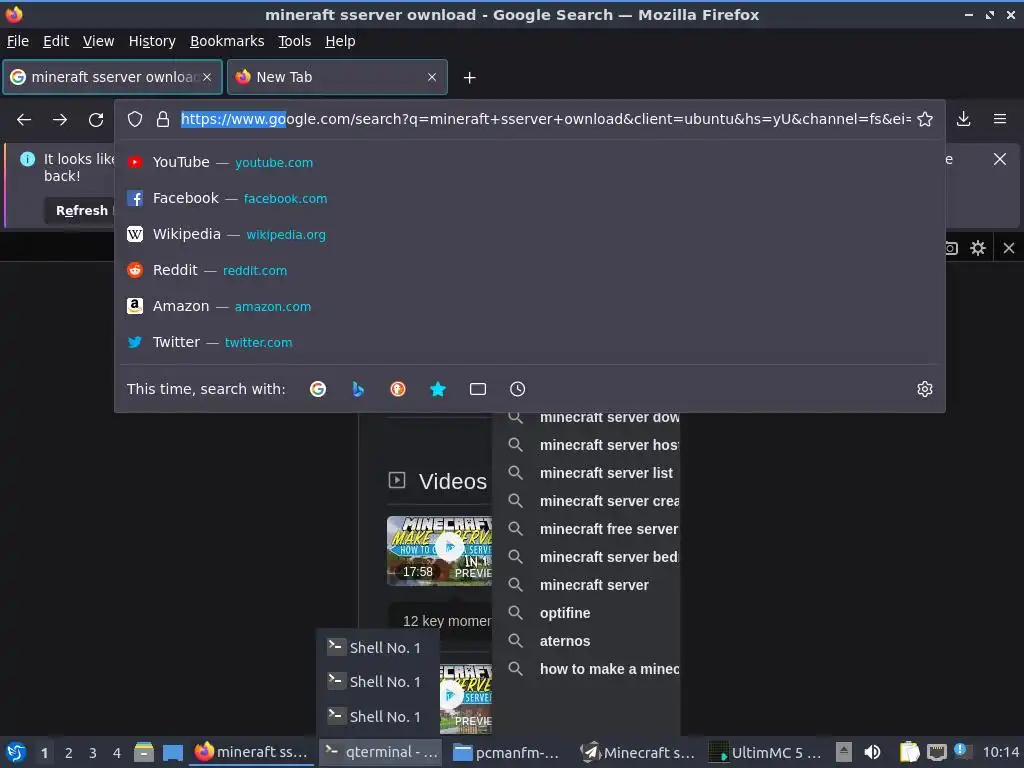This screenshot has height=768, width=1024.
Task: Search this time with Bing
Action: click(358, 389)
